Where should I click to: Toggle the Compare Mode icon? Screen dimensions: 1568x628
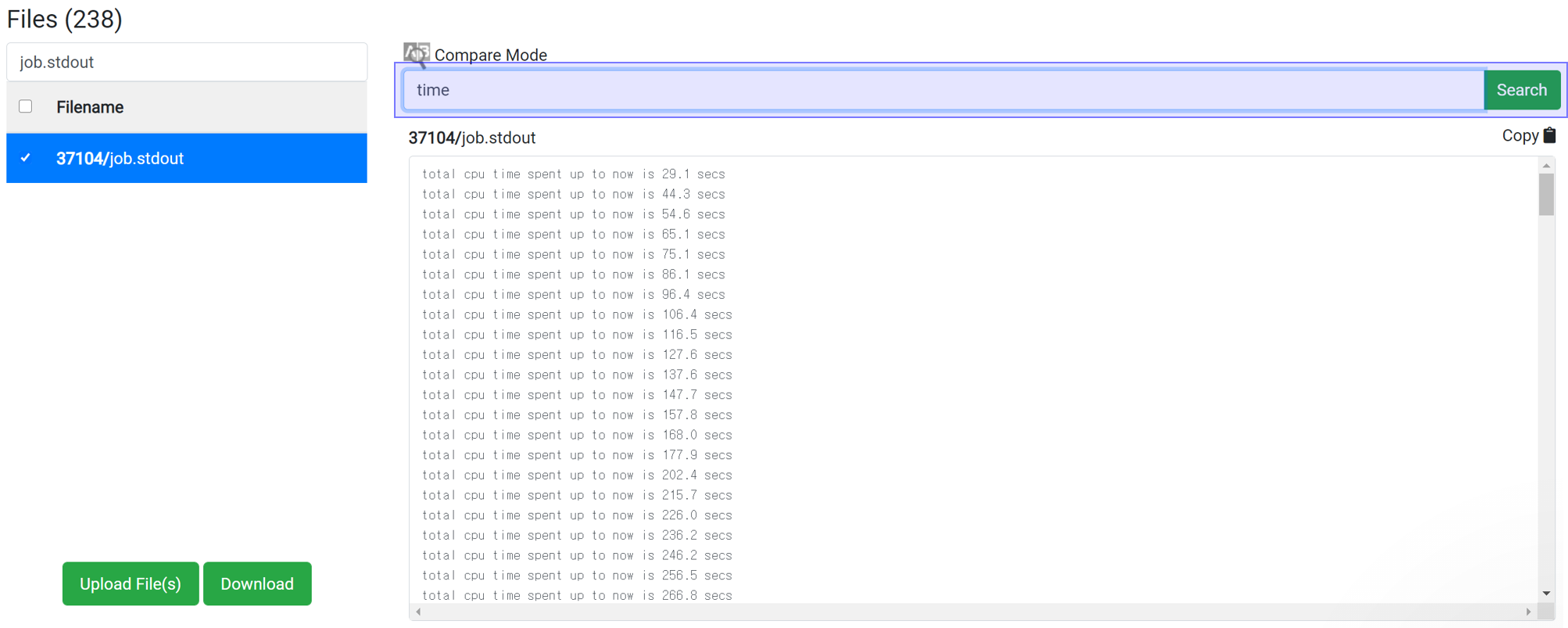click(x=416, y=54)
